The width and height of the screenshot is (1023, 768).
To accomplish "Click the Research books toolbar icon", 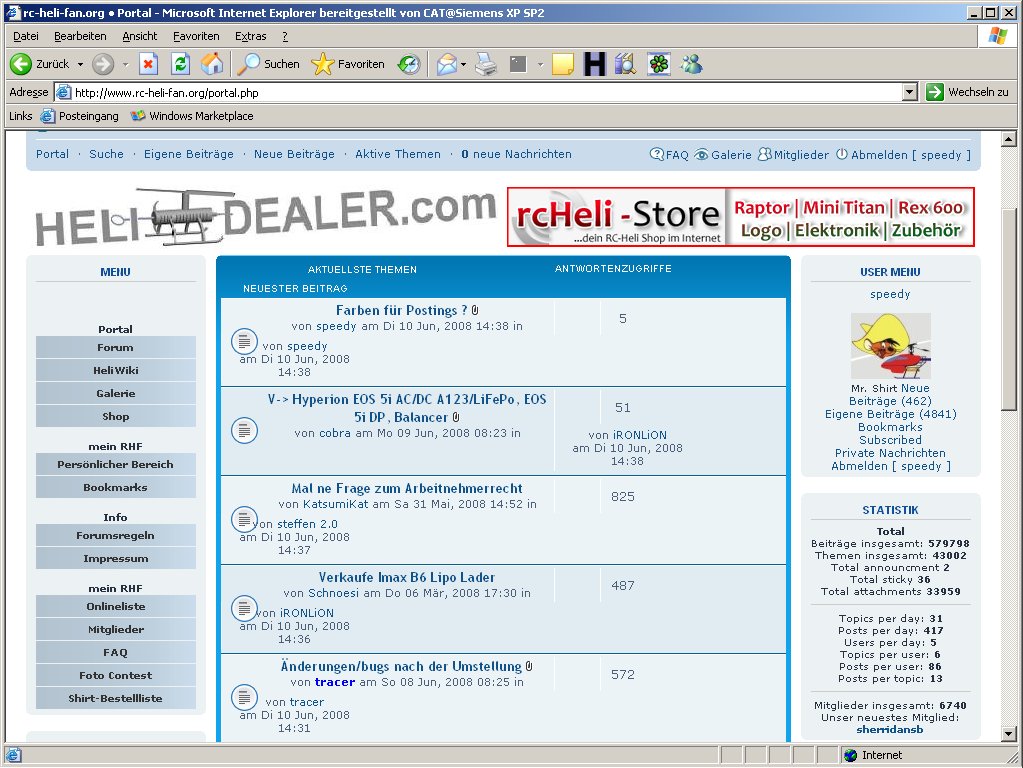I will point(626,64).
